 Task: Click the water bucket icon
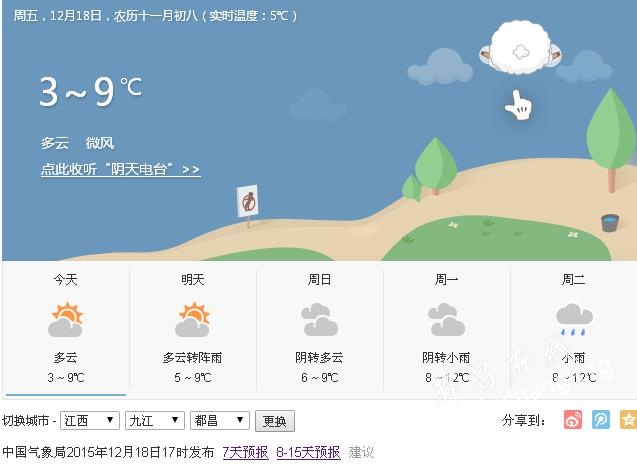pos(610,223)
